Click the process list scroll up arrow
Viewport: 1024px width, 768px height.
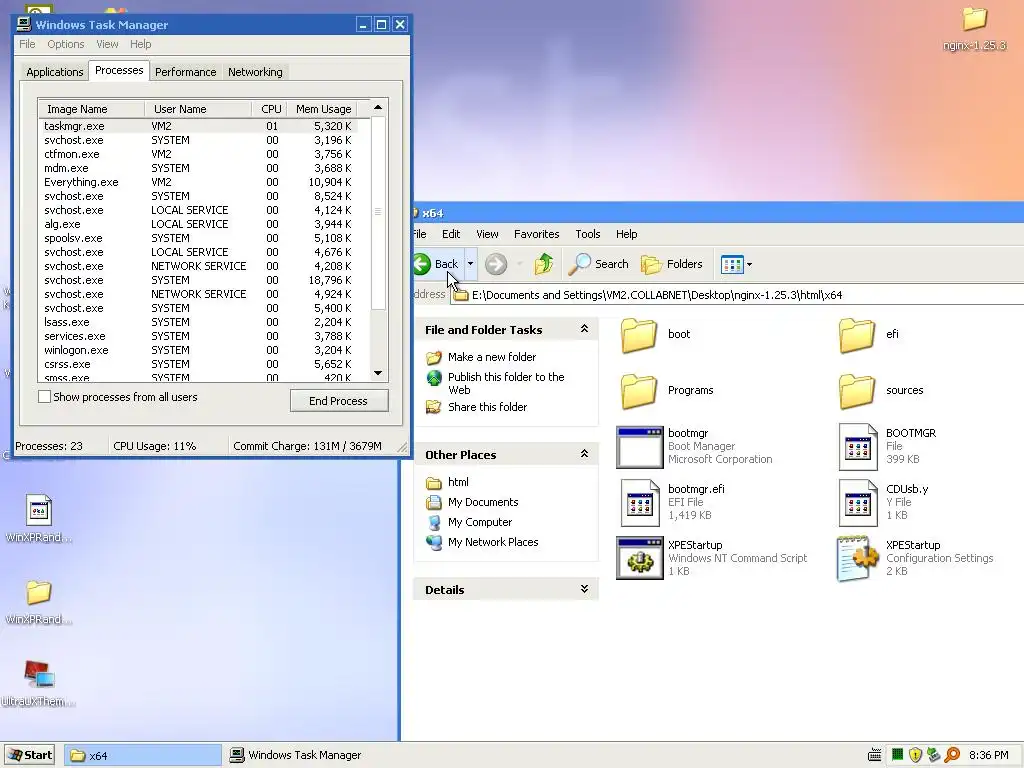point(378,107)
